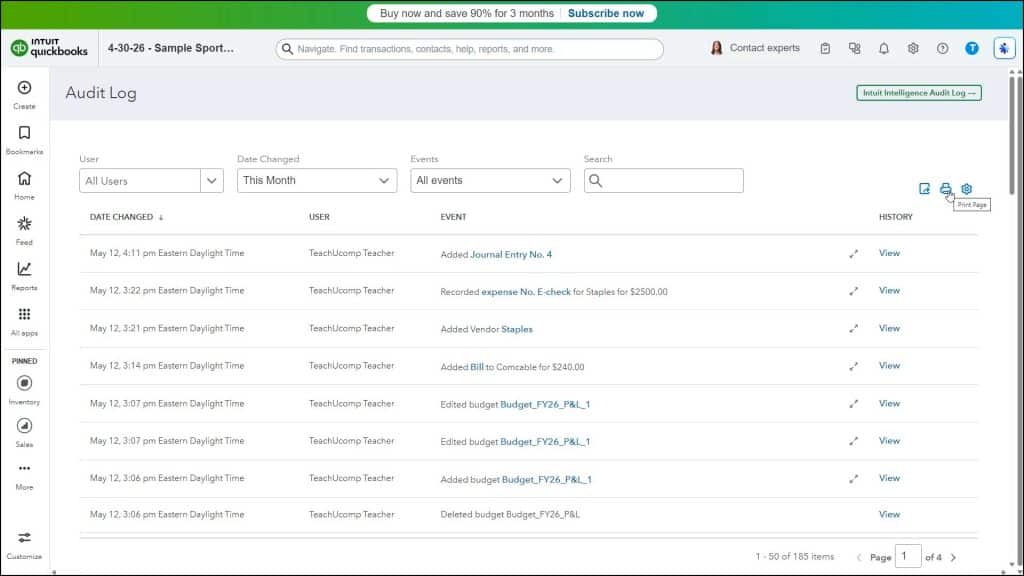Go to the next page arrow
Screen dimensions: 1024x576
953,558
